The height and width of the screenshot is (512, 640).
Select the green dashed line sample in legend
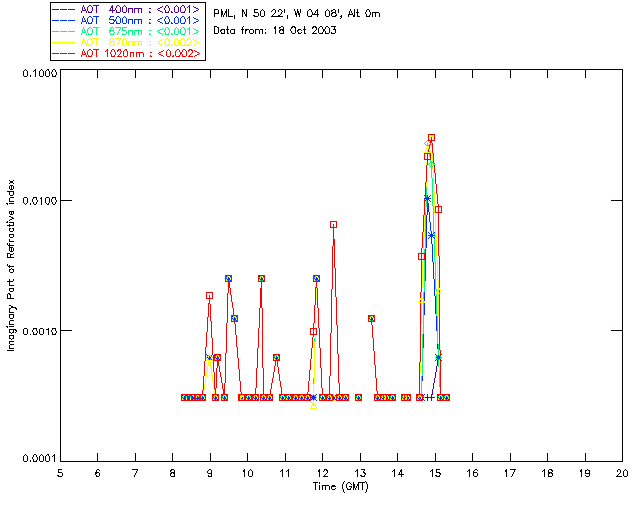[64, 32]
